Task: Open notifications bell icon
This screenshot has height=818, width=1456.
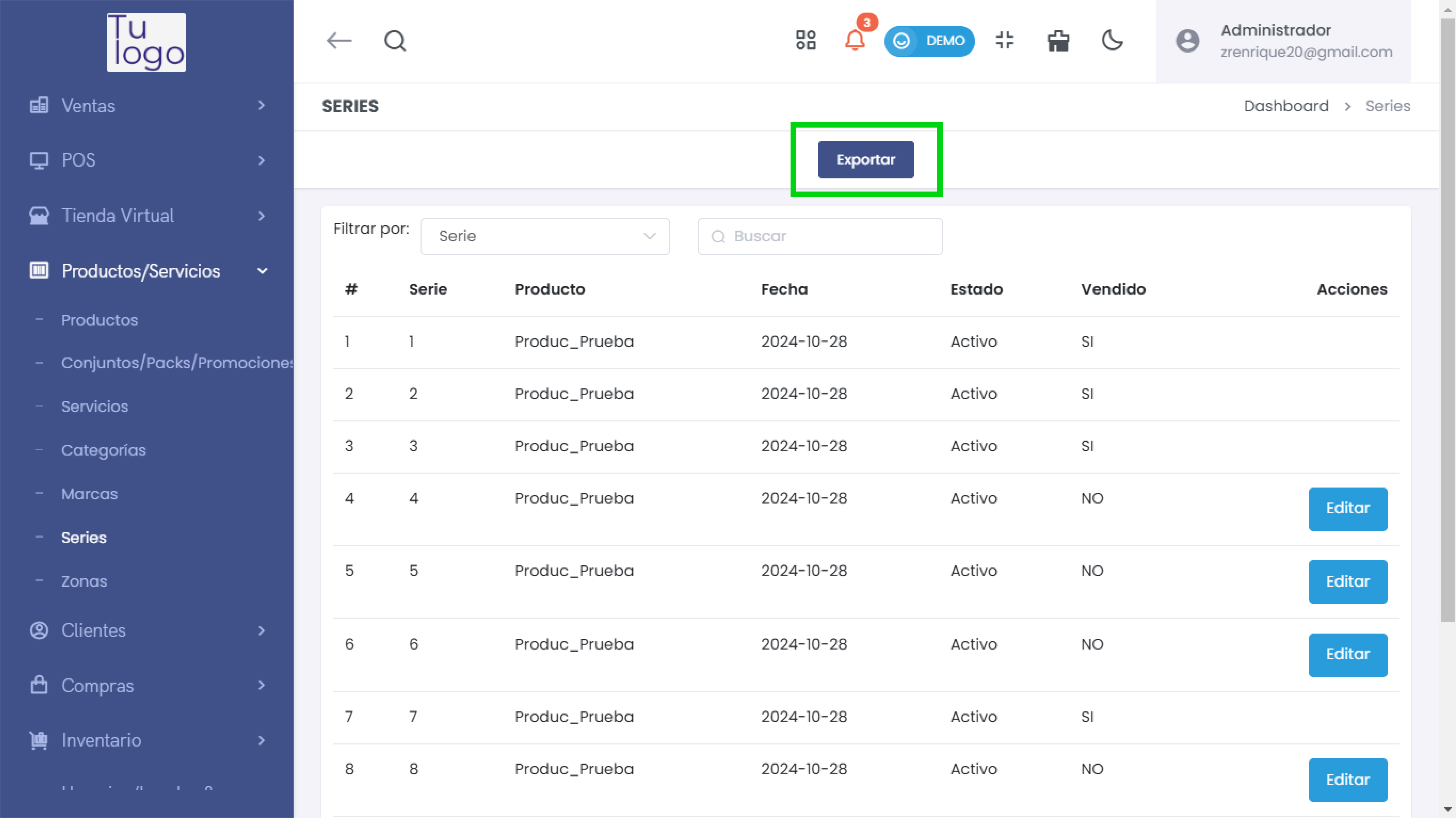Action: click(855, 41)
